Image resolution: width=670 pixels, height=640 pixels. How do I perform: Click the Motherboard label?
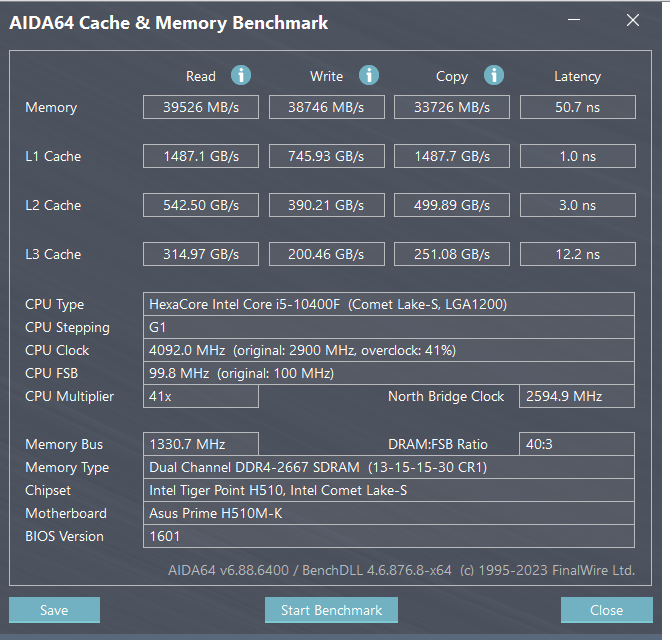(66, 514)
